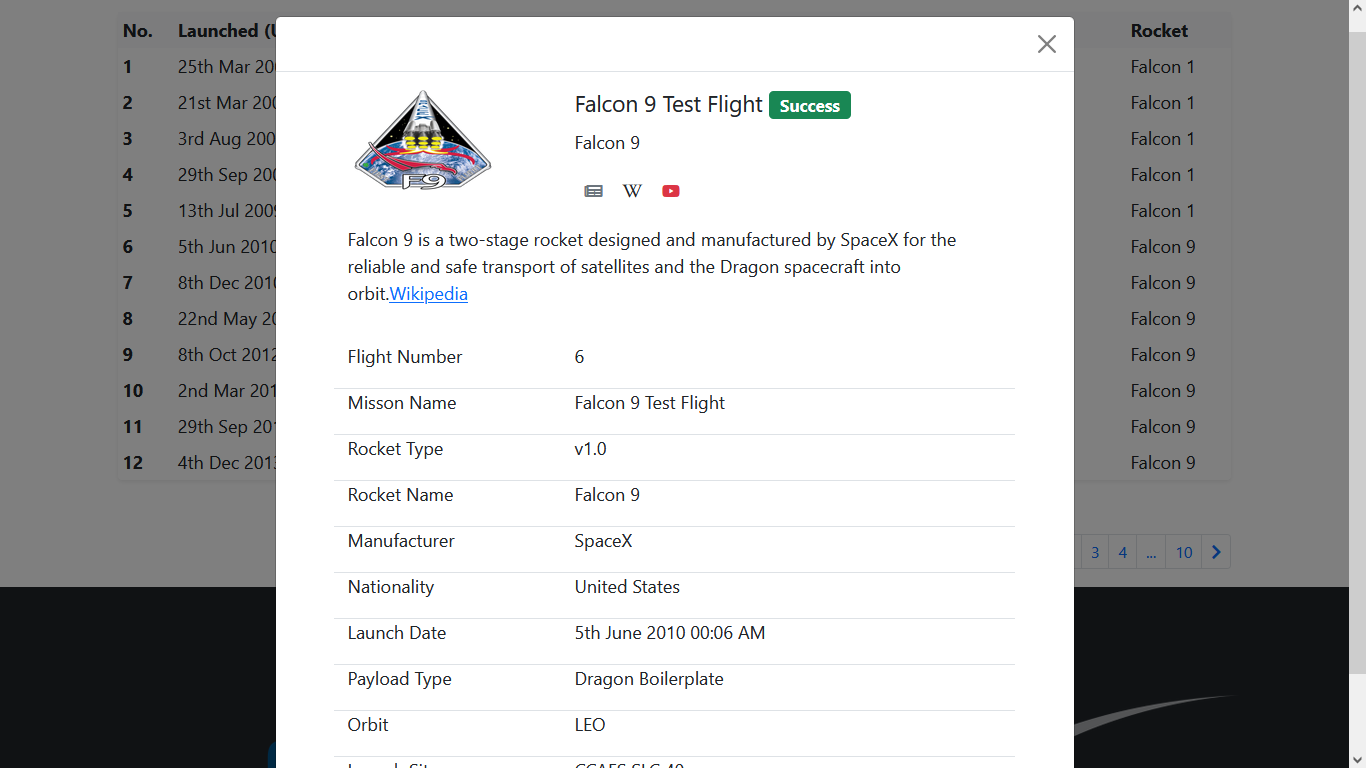
Task: Close the Falcon 9 Test Flight dialog
Action: (1046, 44)
